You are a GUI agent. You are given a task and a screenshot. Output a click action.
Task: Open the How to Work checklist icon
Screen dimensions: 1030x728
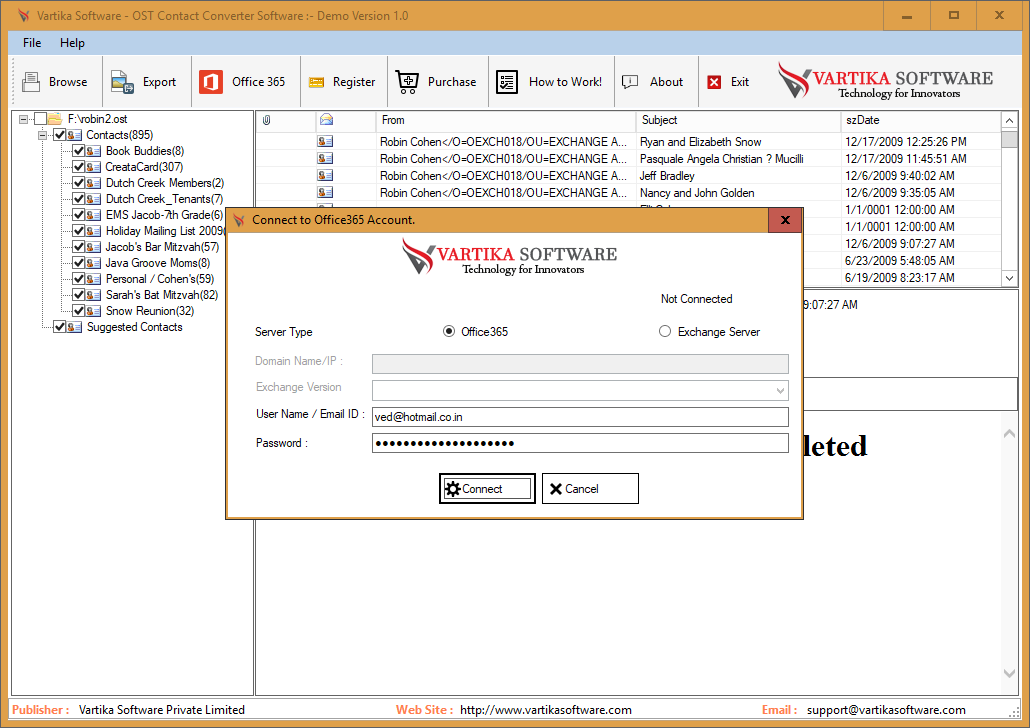point(506,82)
